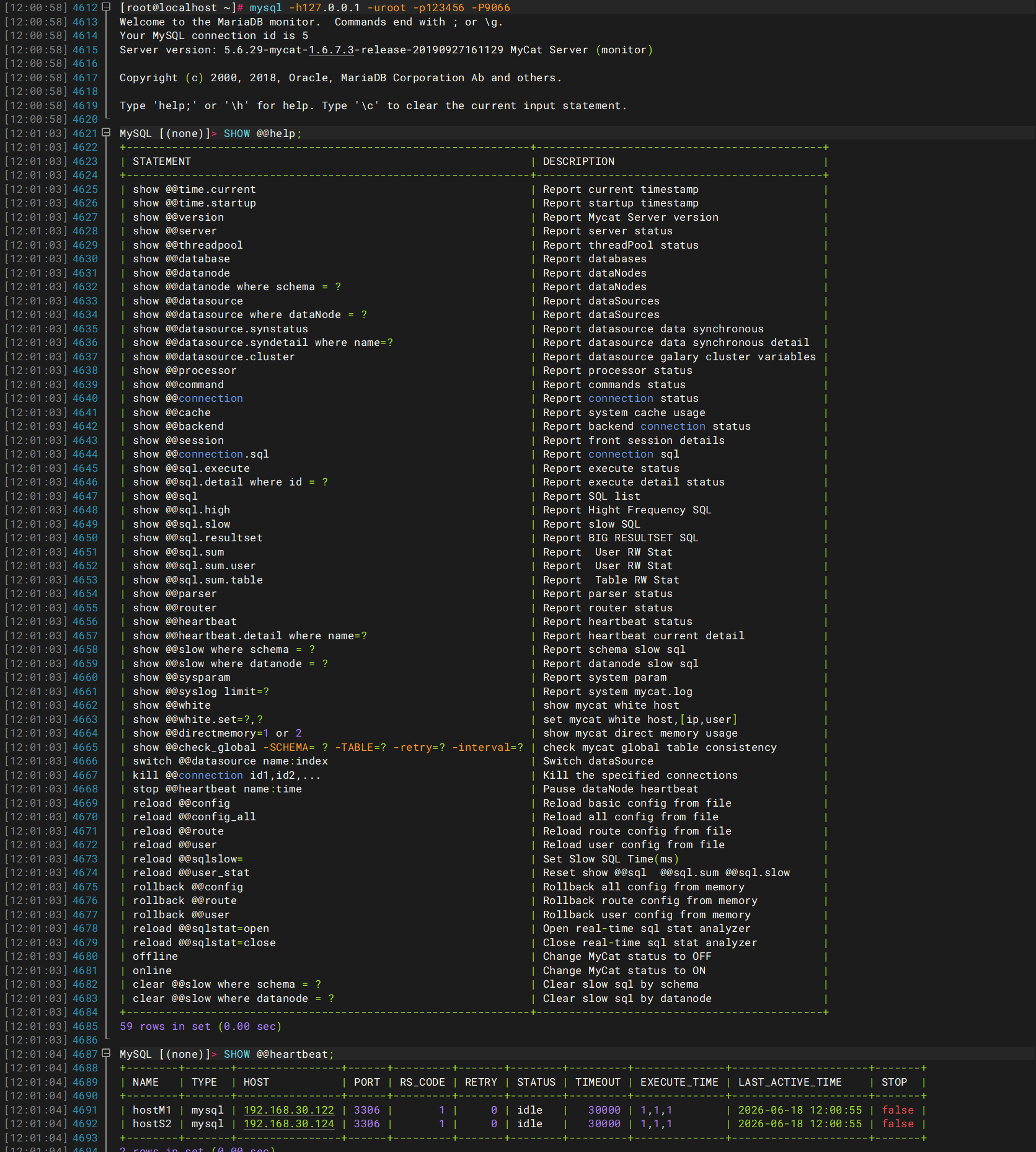
Task: Click 'show @@session' statement
Action: pos(178,440)
